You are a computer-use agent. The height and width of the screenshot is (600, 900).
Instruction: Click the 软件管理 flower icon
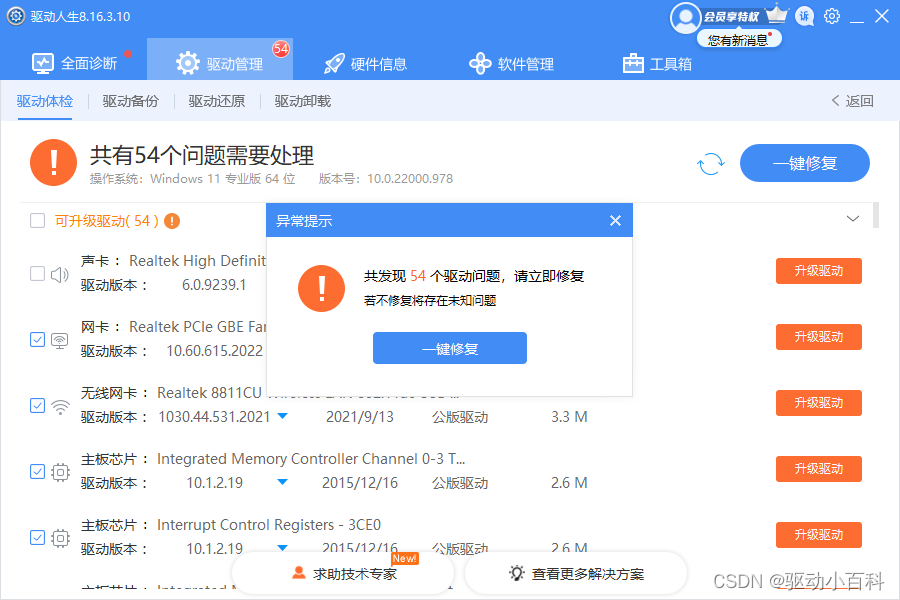pos(480,64)
